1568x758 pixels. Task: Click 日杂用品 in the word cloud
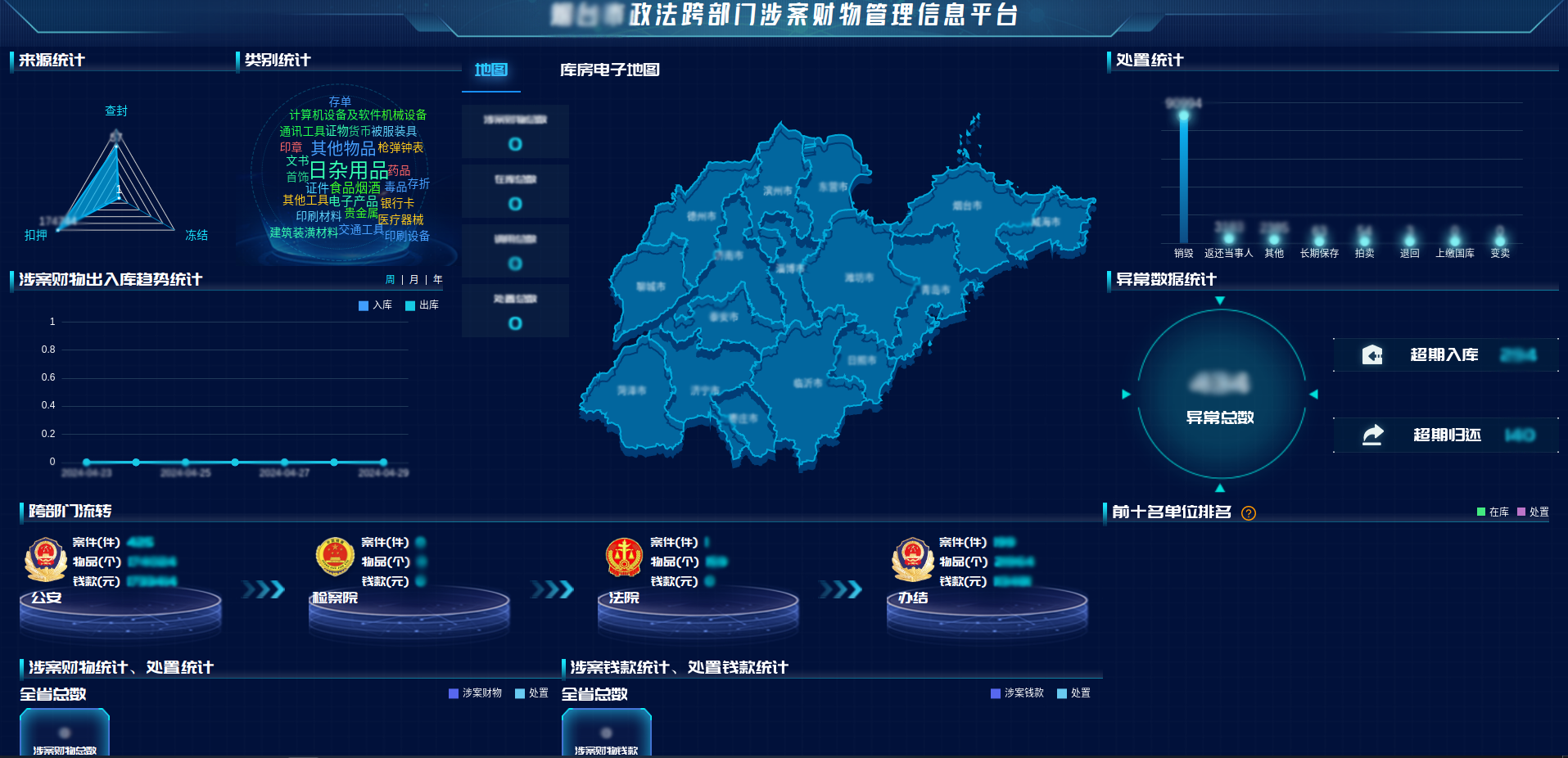coord(348,170)
